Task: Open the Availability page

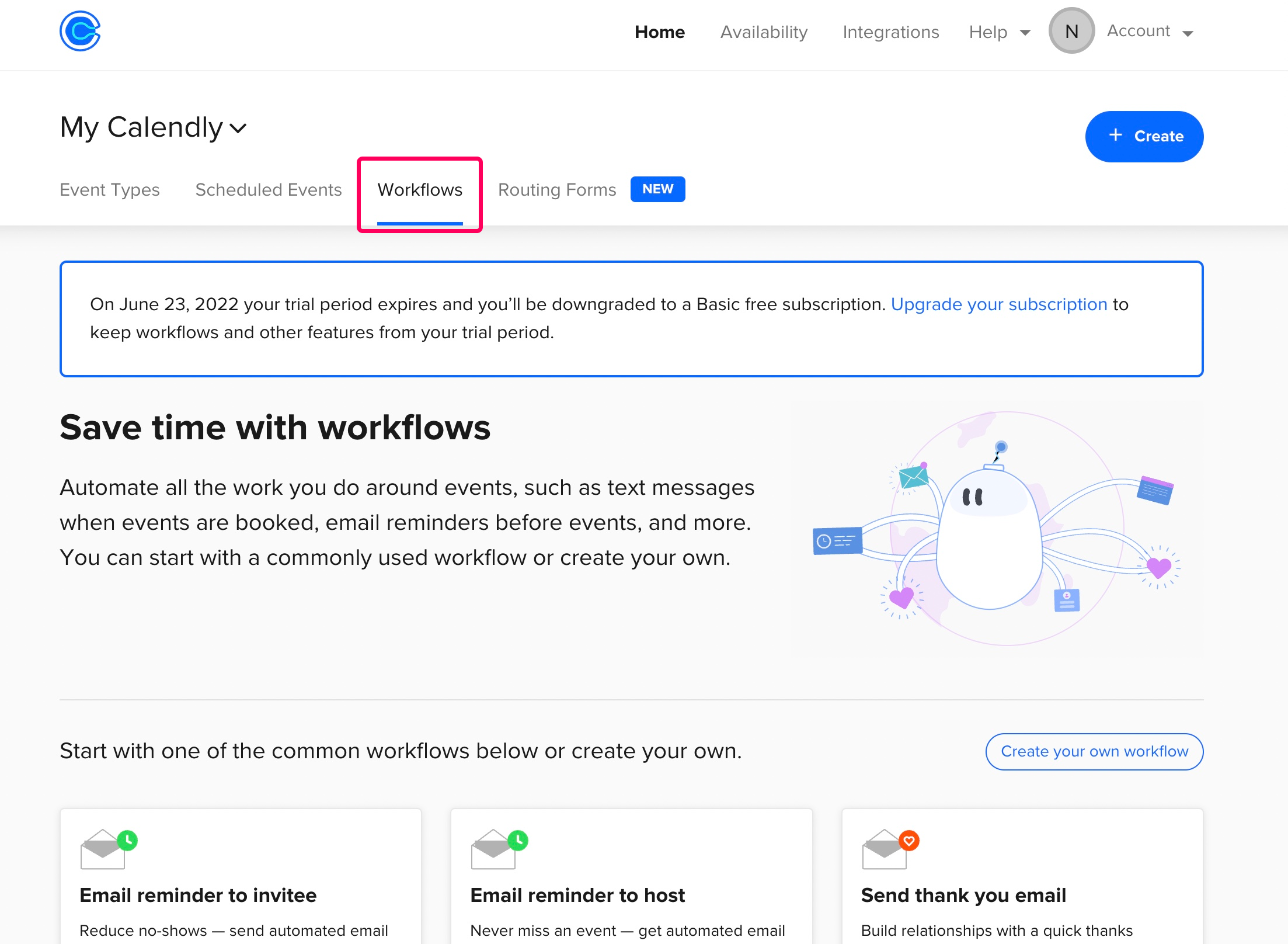Action: click(x=764, y=32)
